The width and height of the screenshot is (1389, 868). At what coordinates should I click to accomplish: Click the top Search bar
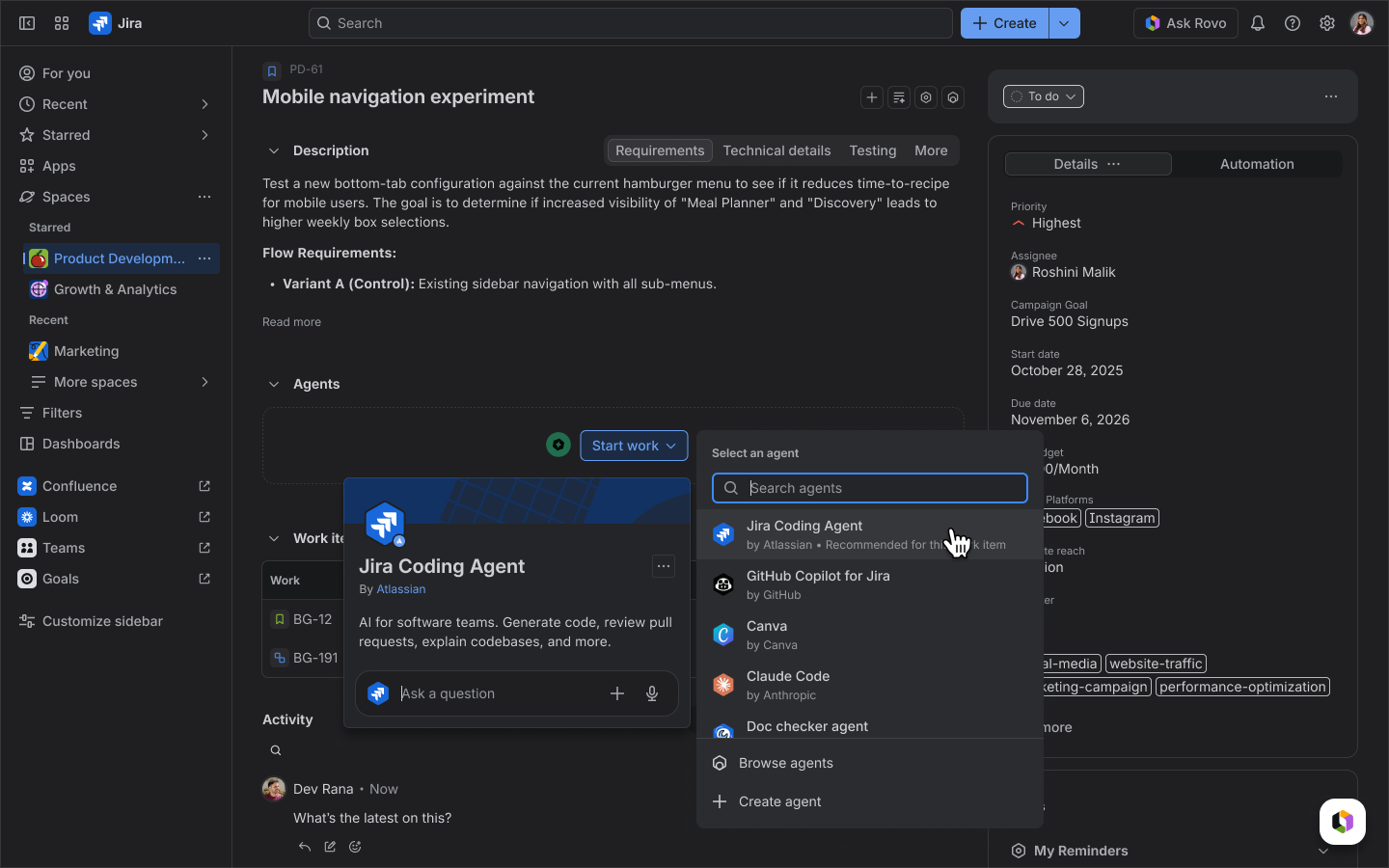631,23
